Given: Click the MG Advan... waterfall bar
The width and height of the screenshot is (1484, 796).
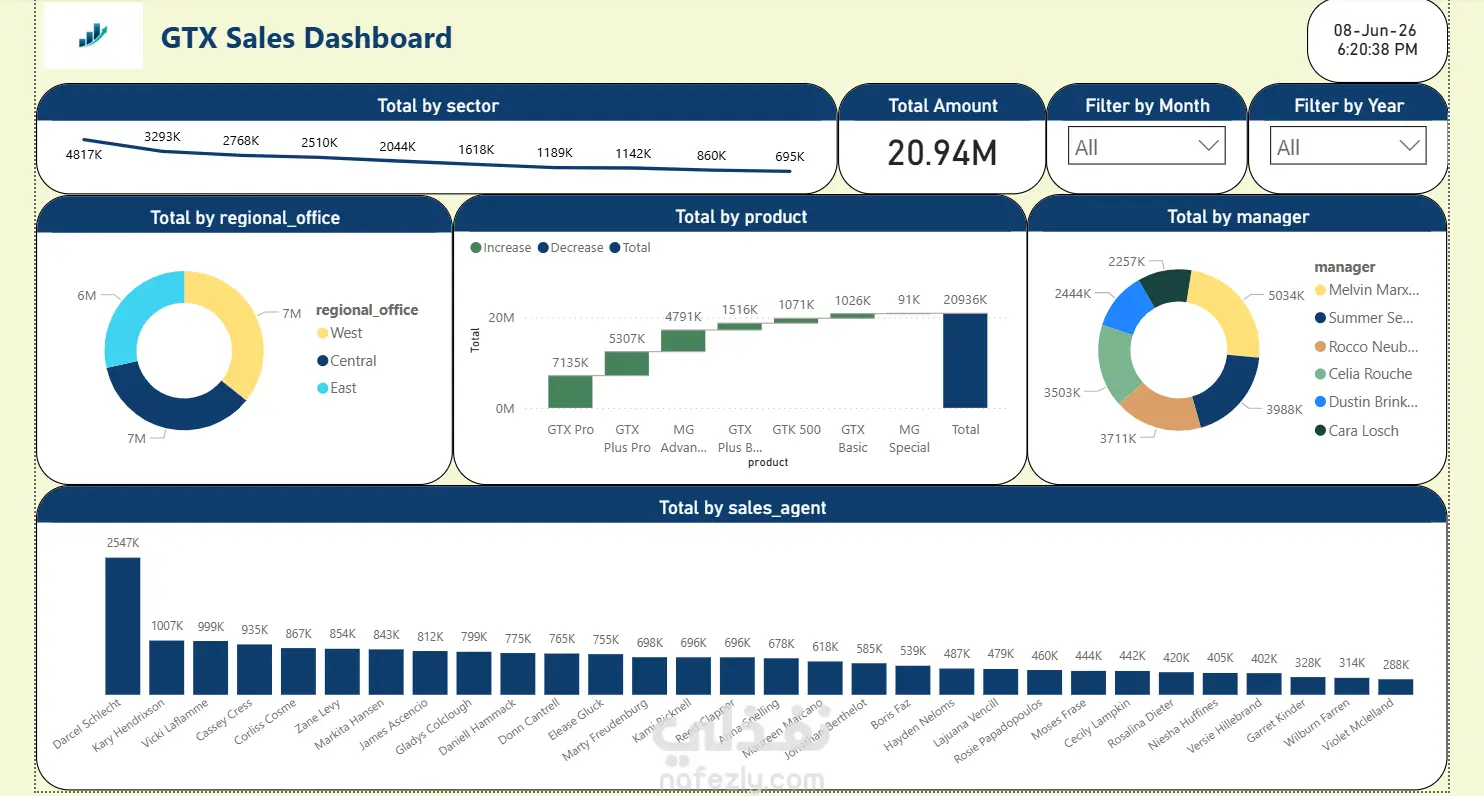Looking at the screenshot, I should click(x=683, y=341).
